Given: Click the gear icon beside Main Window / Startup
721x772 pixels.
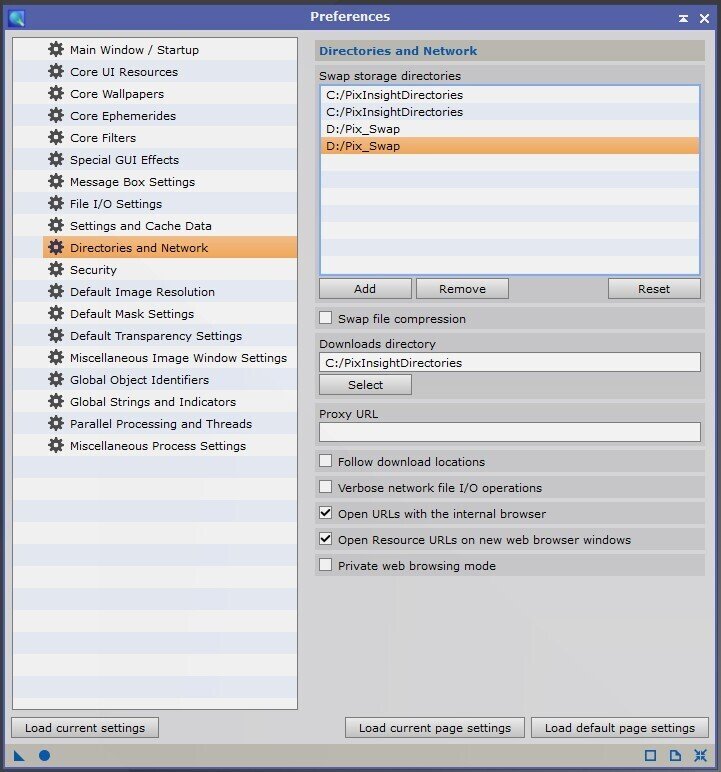Looking at the screenshot, I should click(56, 49).
